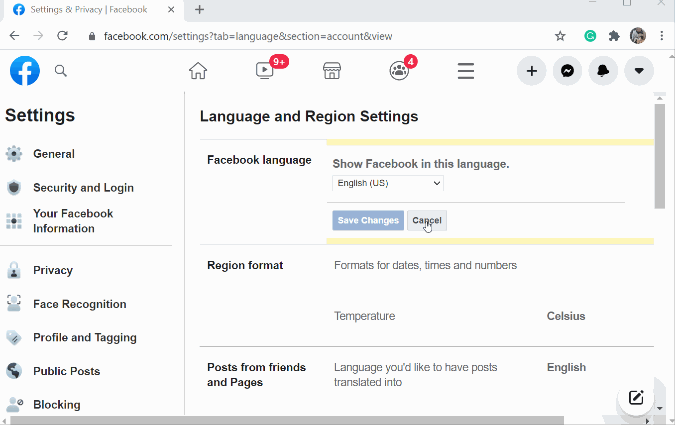Click the Facebook logo
The width and height of the screenshot is (675, 425).
tap(25, 71)
